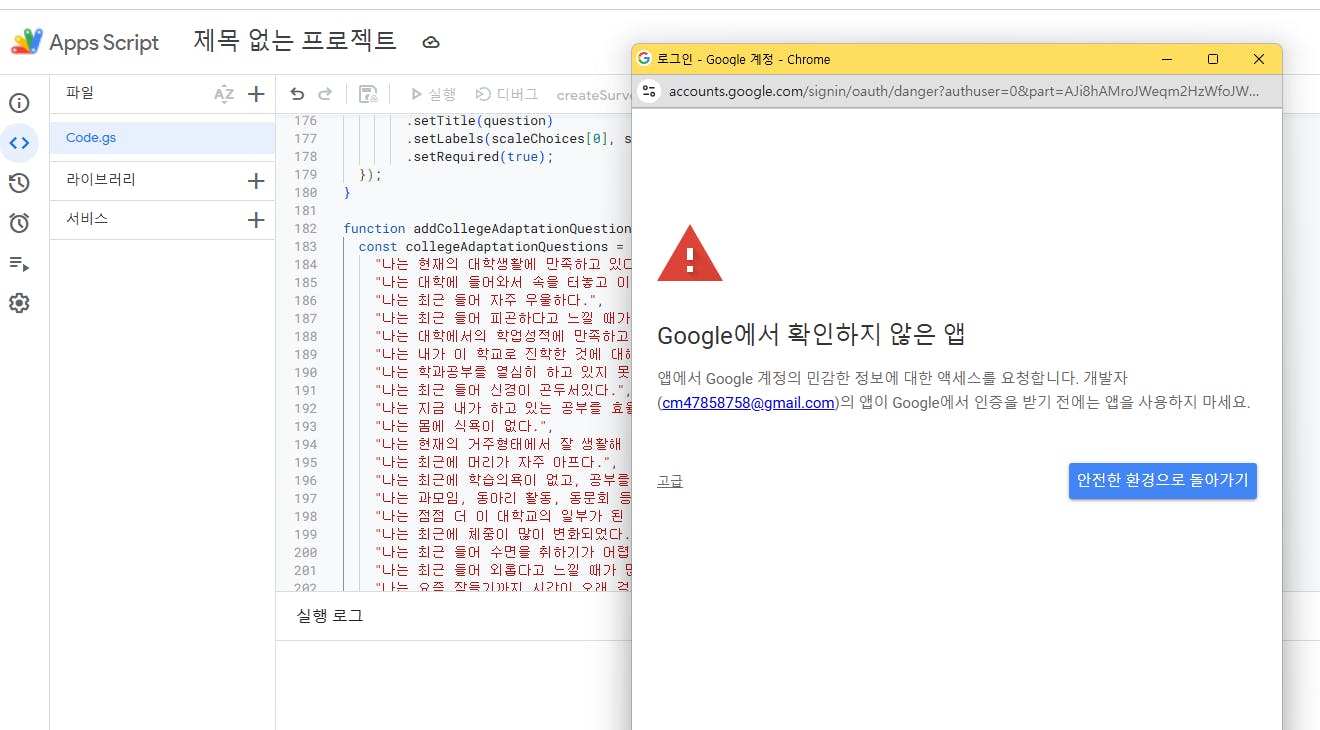Add a new file with plus icon
Image resolution: width=1320 pixels, height=730 pixels.
click(x=256, y=94)
